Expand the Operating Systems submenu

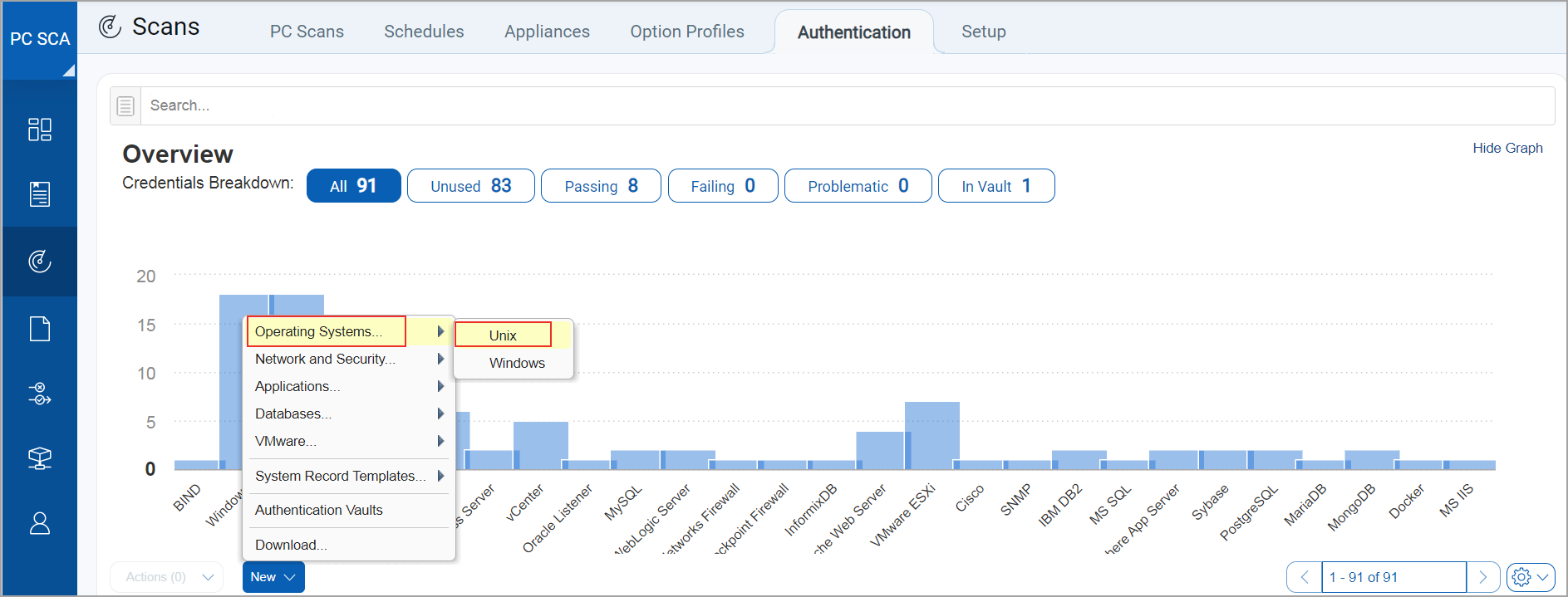(349, 331)
